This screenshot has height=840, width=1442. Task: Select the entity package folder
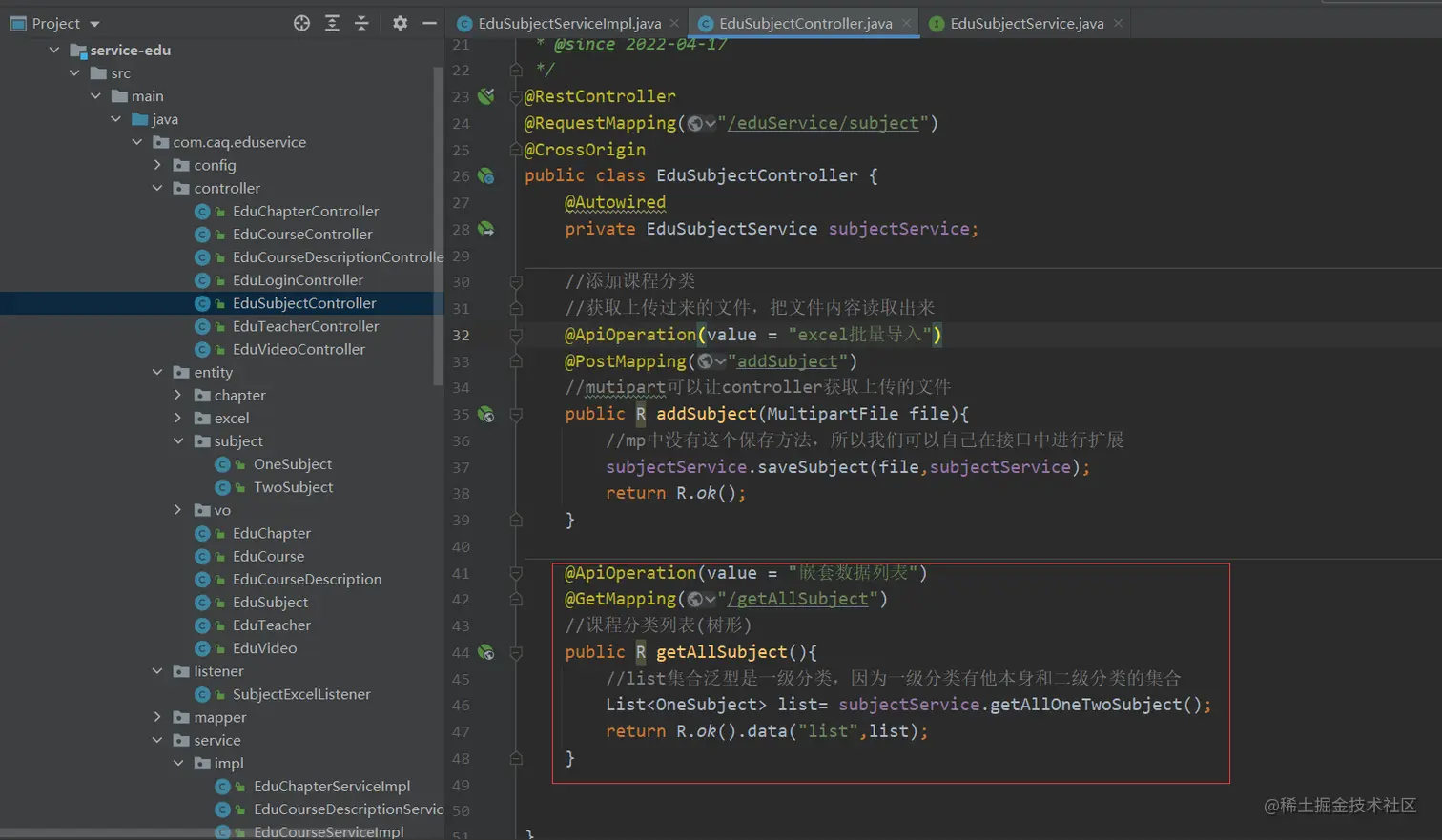point(213,372)
